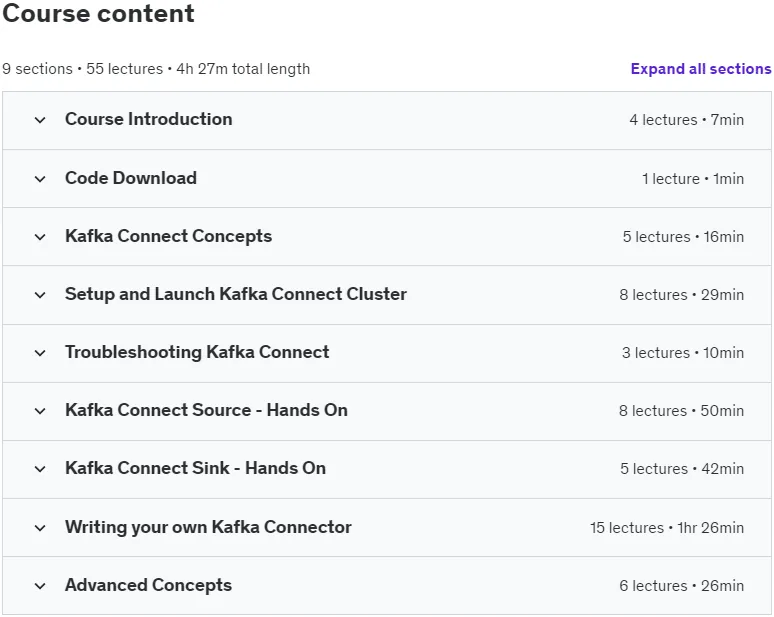This screenshot has height=617, width=774.
Task: Expand the Kafka Connect Concepts chevron
Action: pyautogui.click(x=40, y=237)
